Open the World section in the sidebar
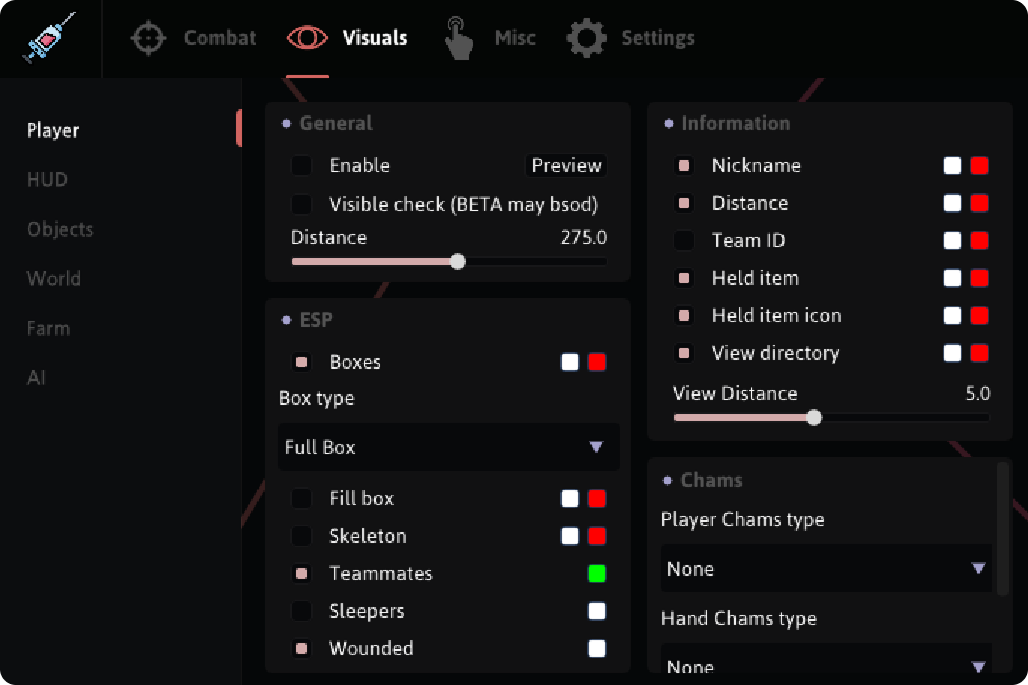The height and width of the screenshot is (685, 1028). pos(53,279)
